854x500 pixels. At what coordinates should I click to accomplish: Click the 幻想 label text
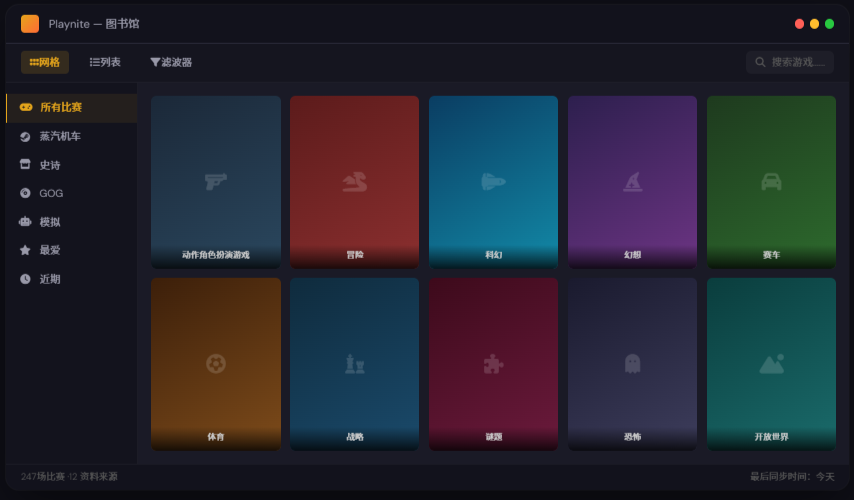tap(632, 254)
